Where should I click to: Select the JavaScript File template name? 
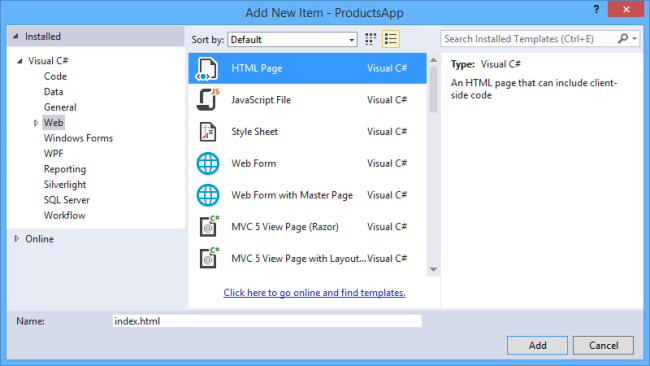[261, 100]
